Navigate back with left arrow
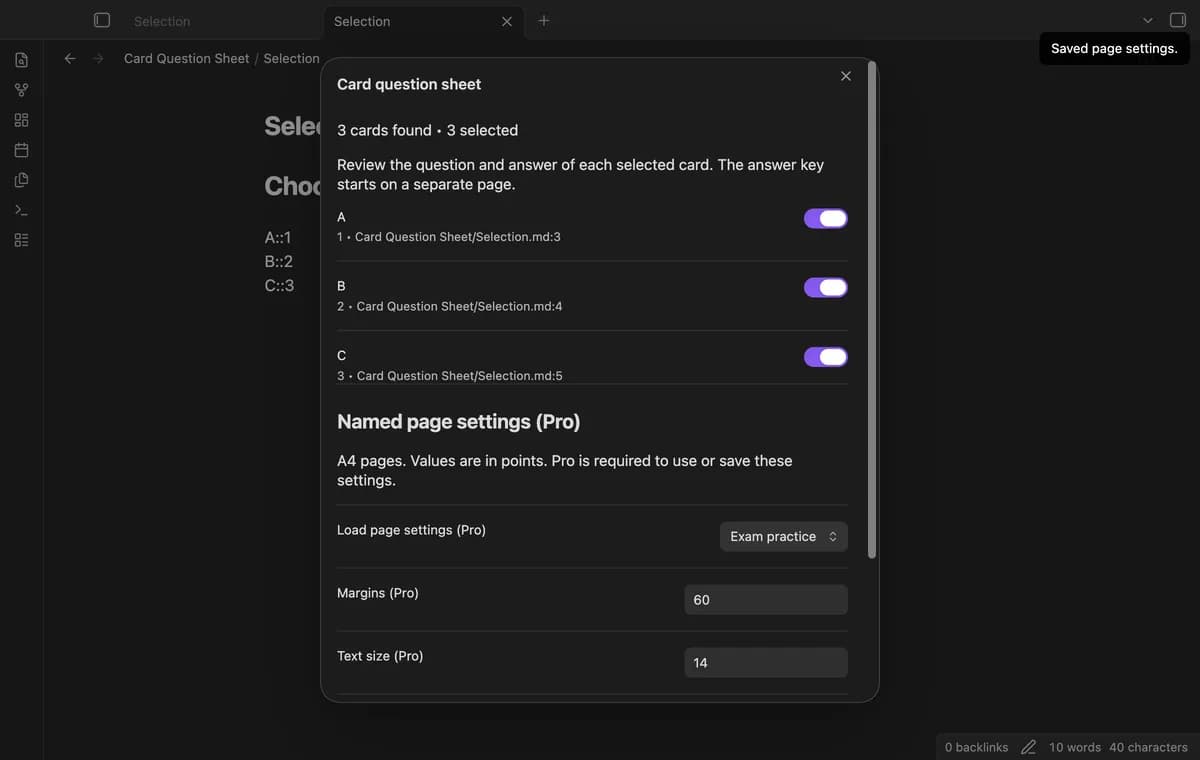Screen dimensions: 1200x760 70,58
